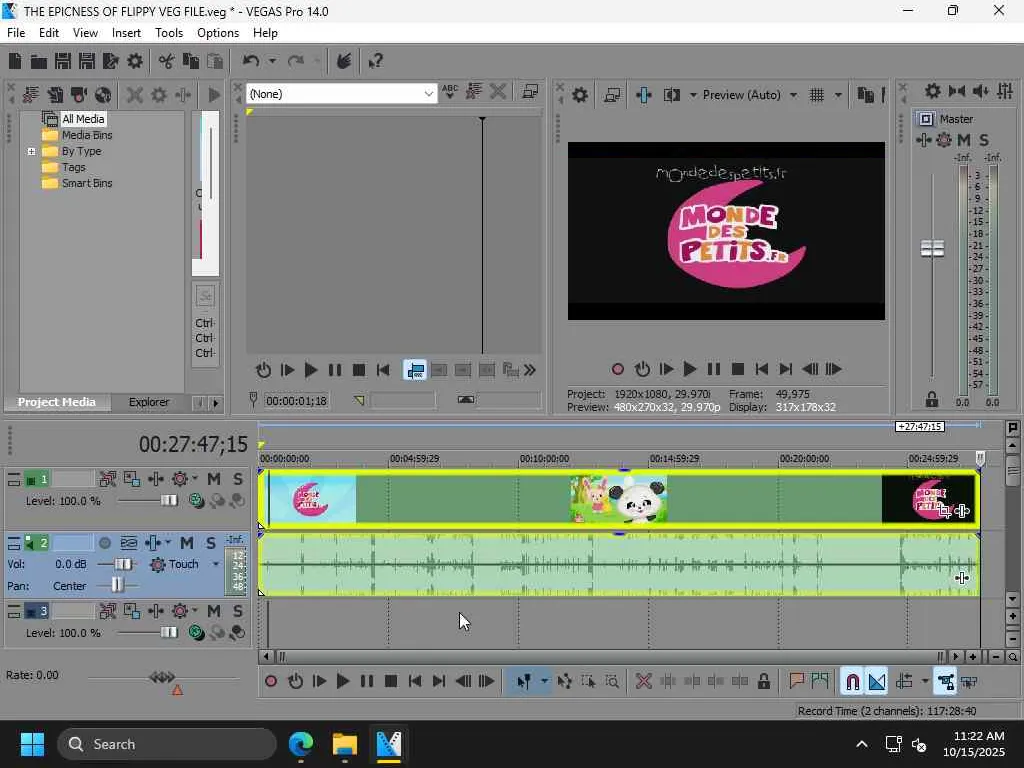Switch to the Explorer tab

pos(149,402)
